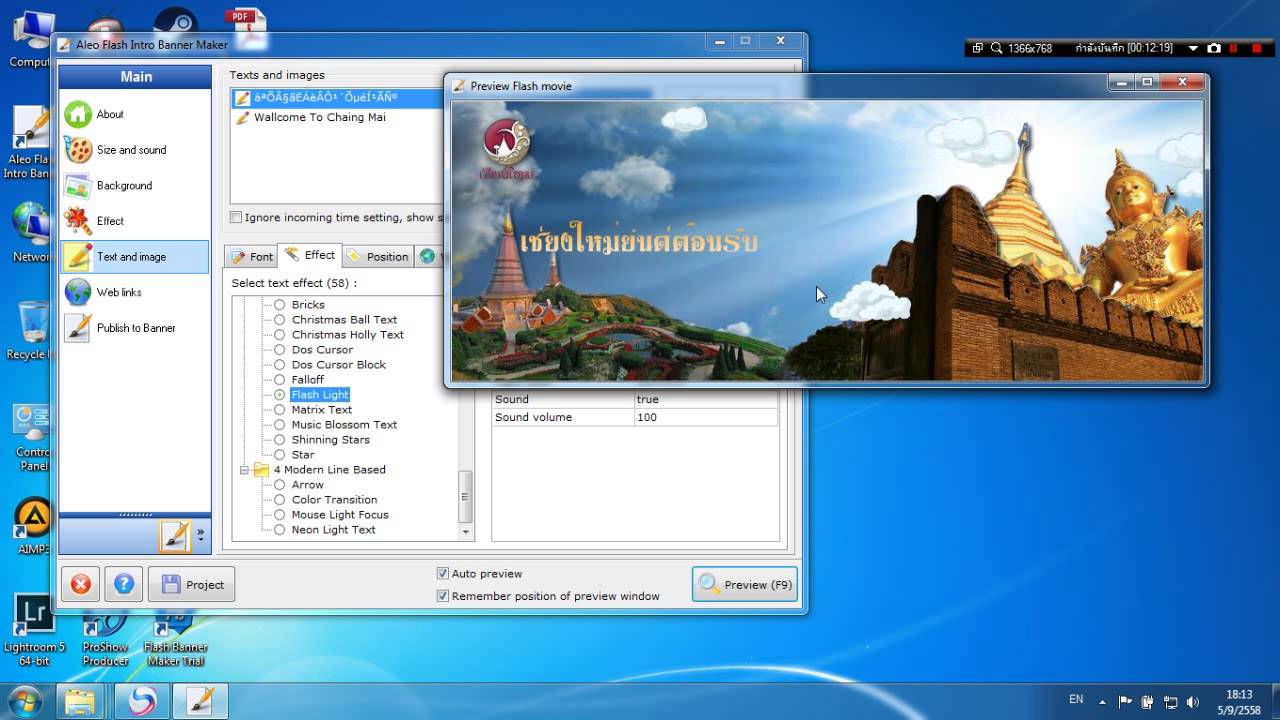Select the Dos Cursor effect
This screenshot has height=720, width=1280.
pyautogui.click(x=322, y=349)
